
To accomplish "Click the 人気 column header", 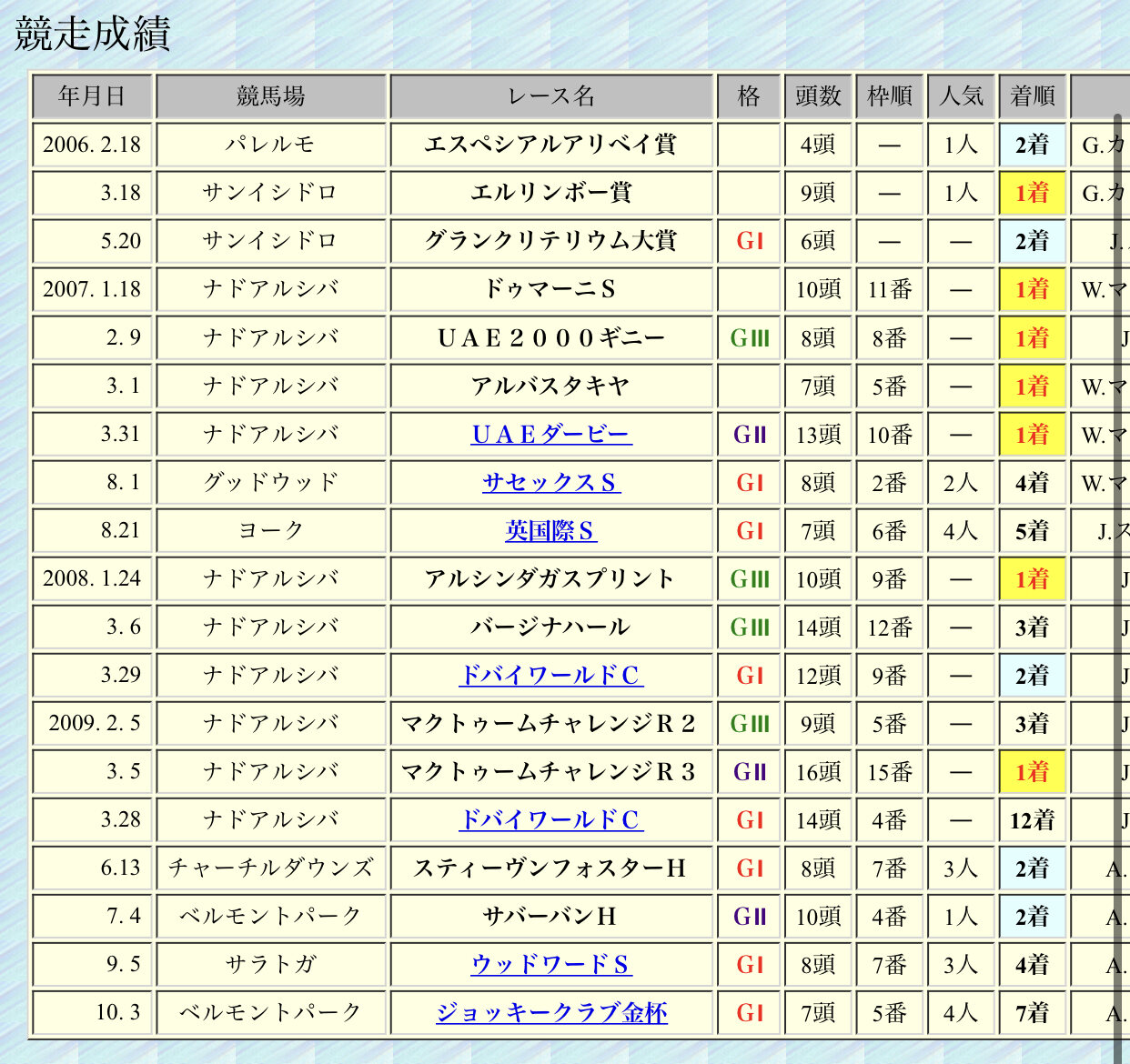I will pos(962,96).
